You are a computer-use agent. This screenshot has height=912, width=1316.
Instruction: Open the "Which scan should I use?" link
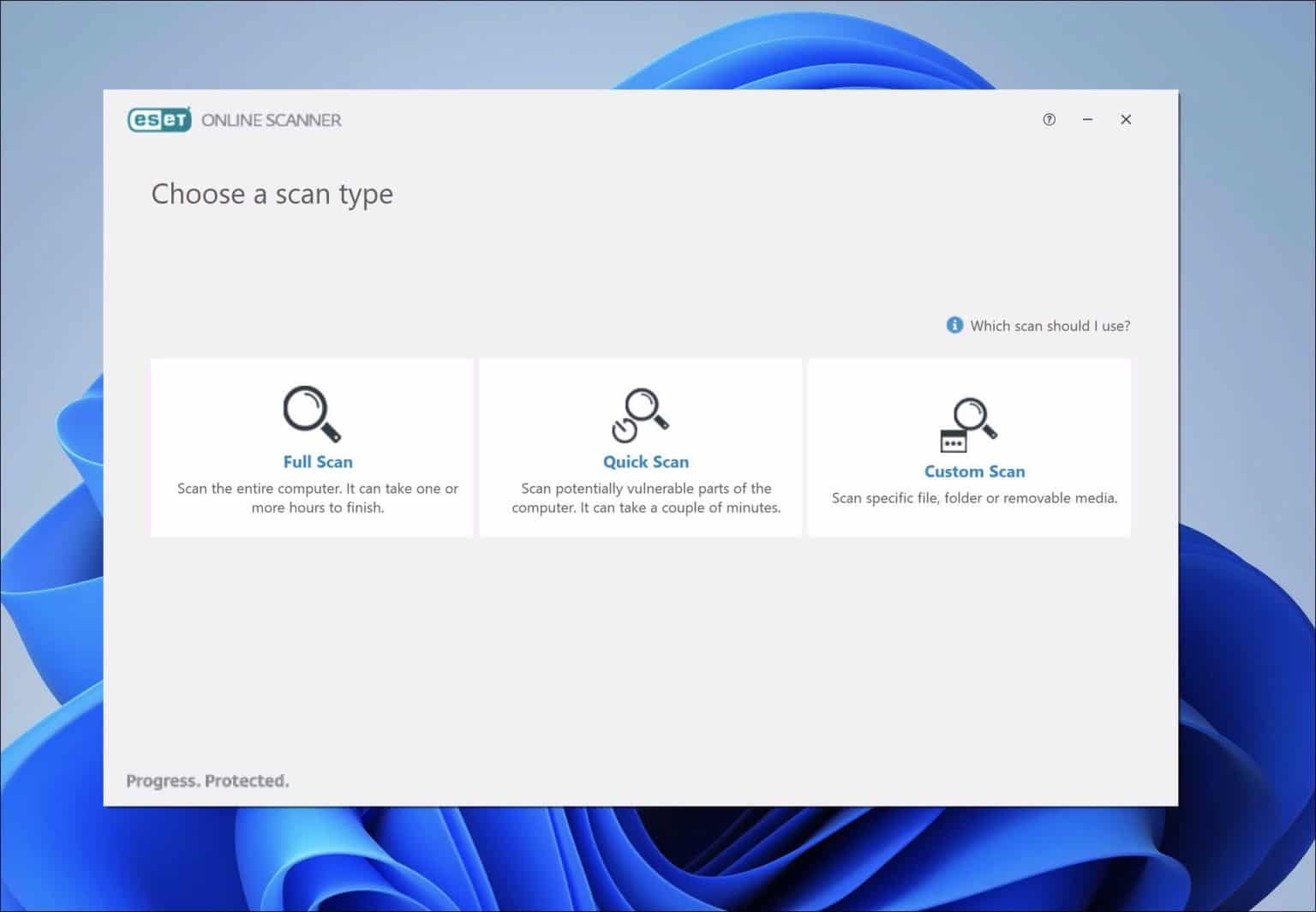click(x=1050, y=326)
